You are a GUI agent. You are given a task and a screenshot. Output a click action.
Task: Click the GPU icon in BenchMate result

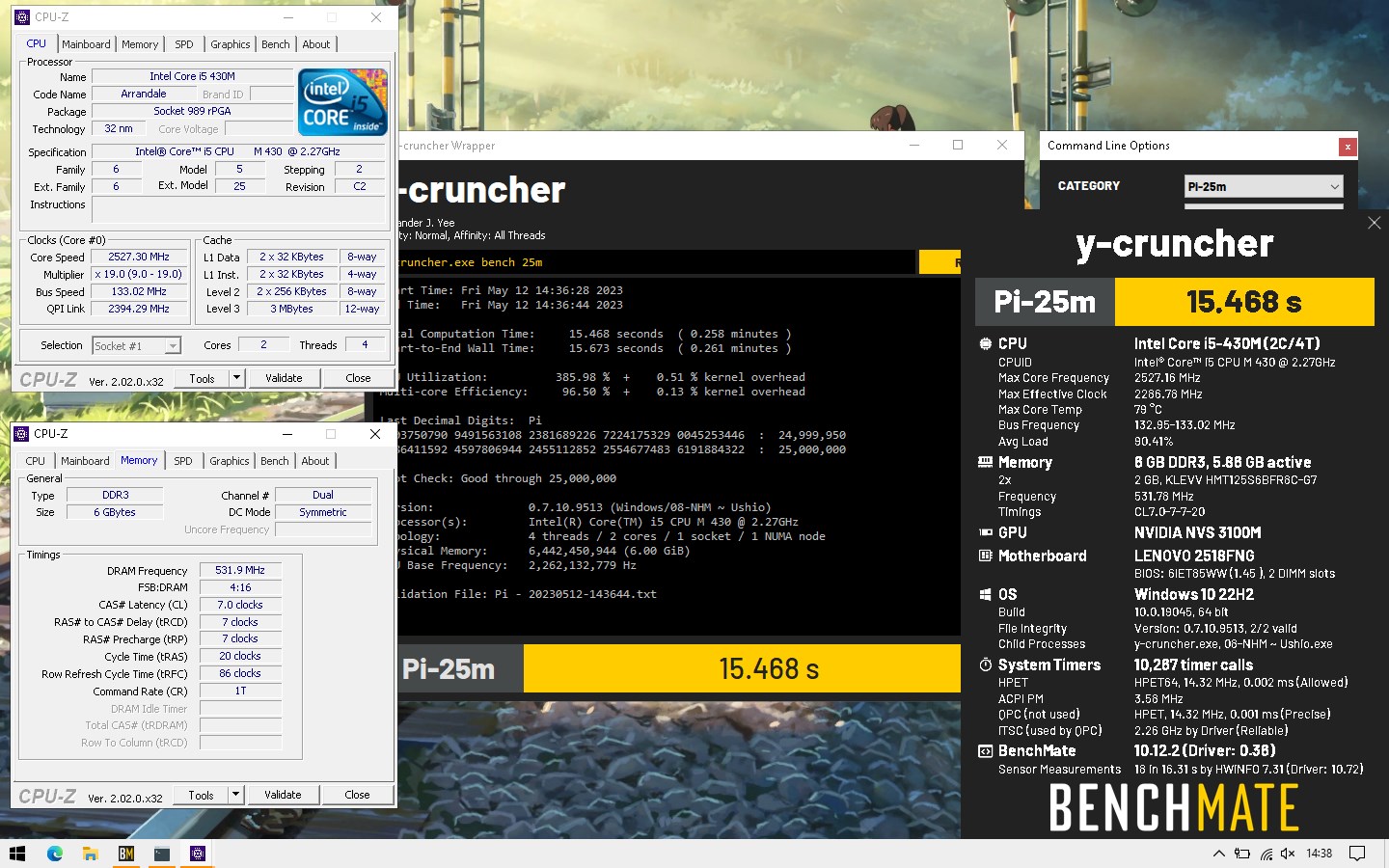tap(985, 532)
